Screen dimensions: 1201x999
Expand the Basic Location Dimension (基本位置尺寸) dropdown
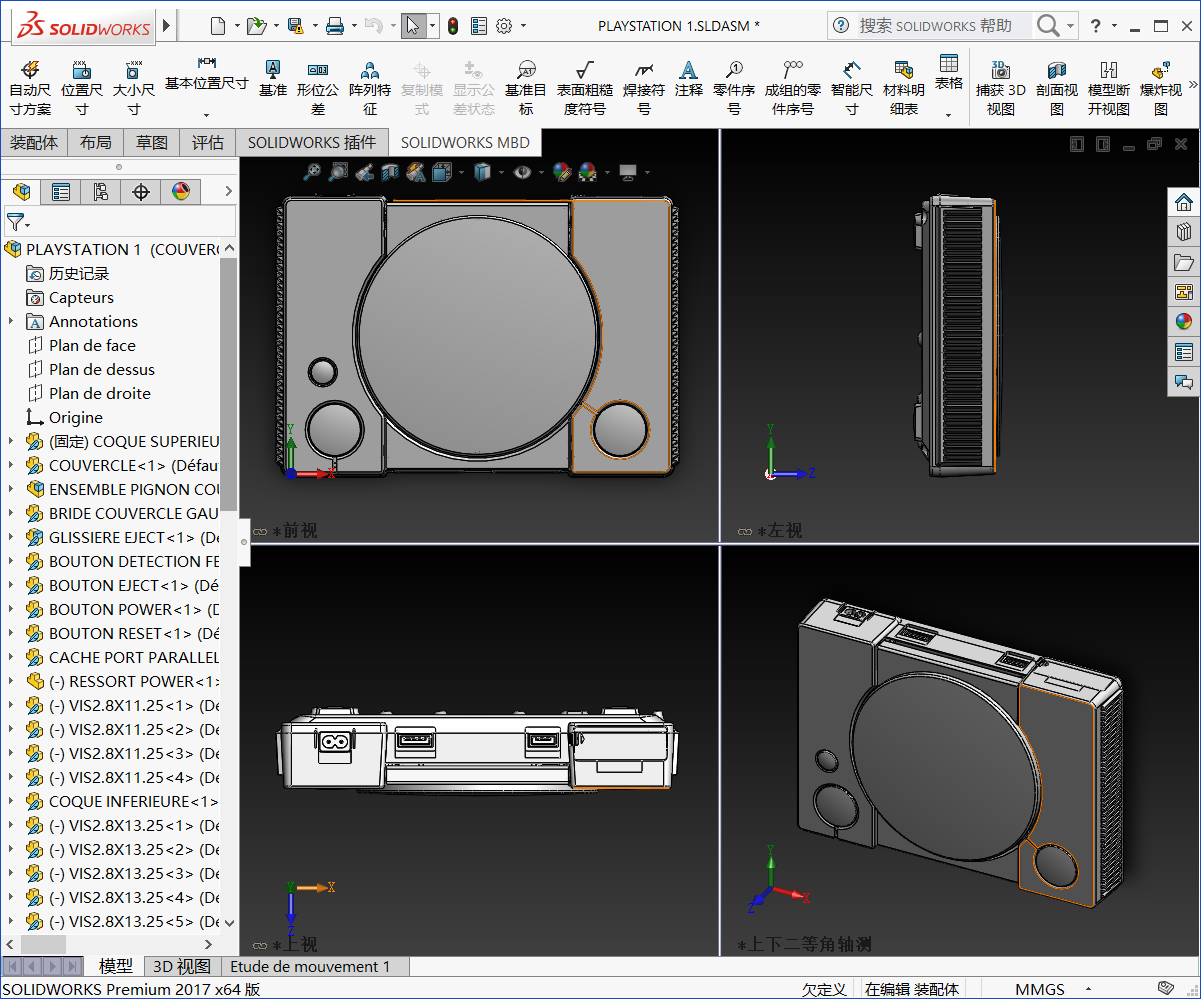coord(206,115)
